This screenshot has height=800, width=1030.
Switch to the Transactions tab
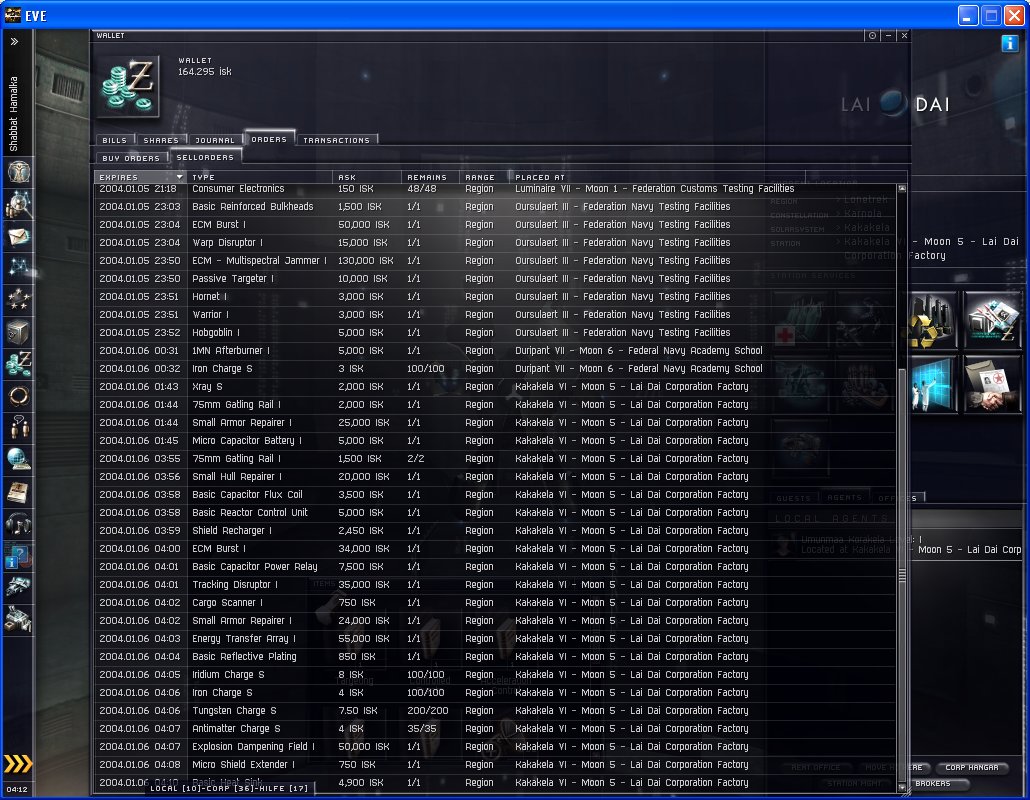[336, 140]
